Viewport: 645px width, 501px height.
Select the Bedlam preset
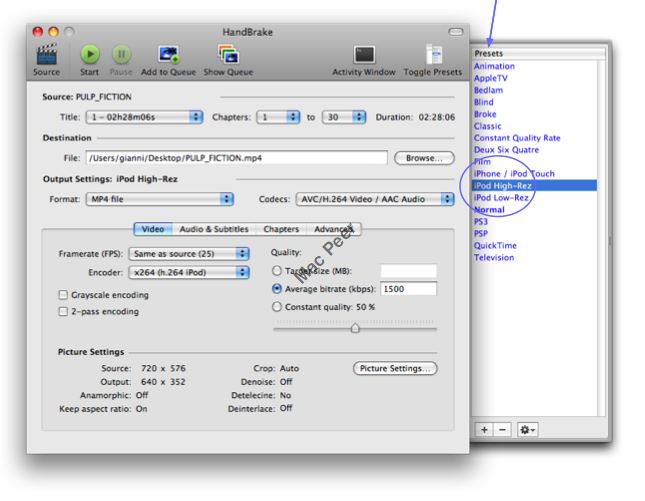click(x=488, y=90)
